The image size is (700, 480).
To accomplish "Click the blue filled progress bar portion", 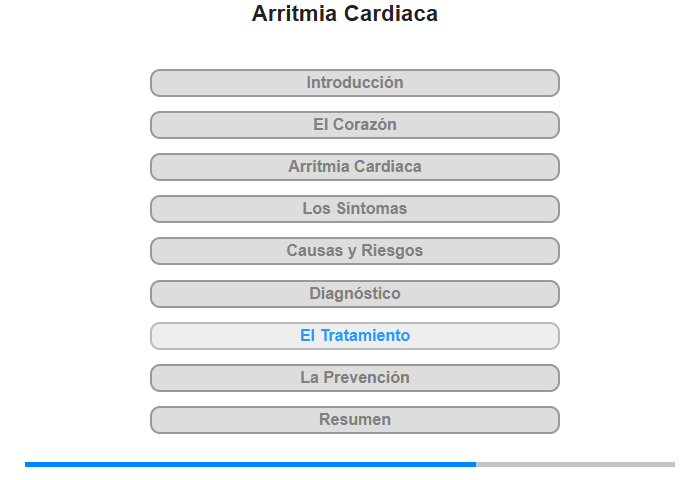I will pos(250,464).
